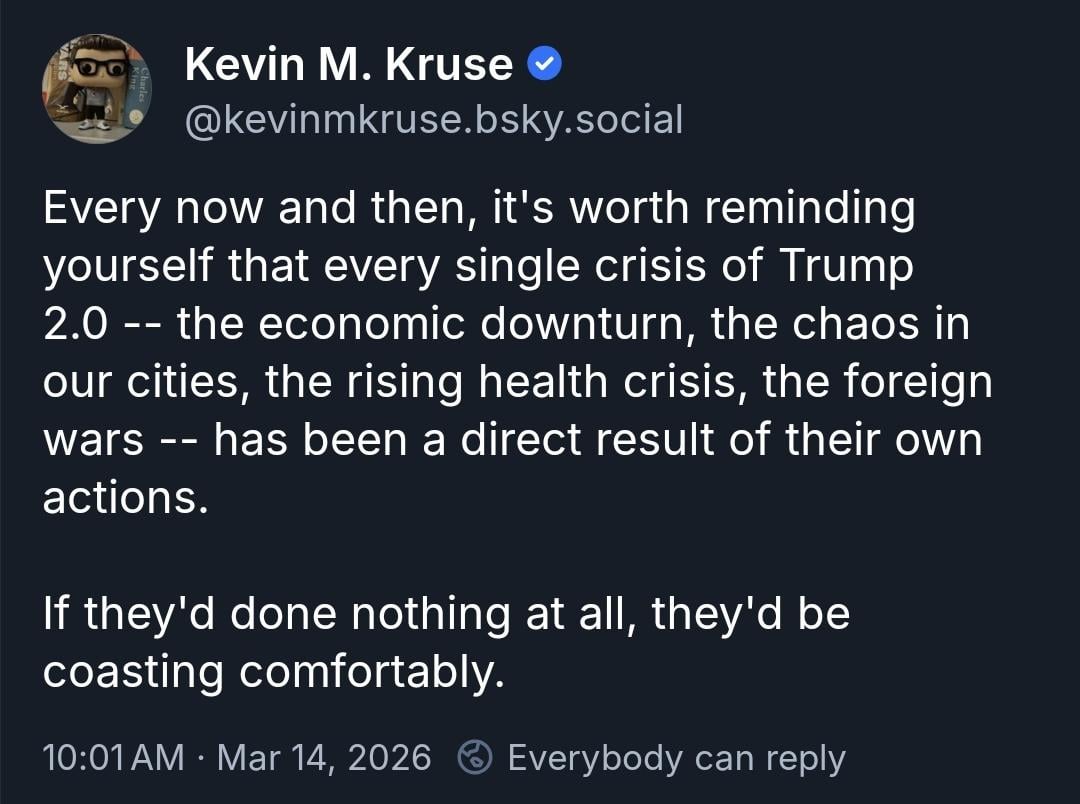Click the "2.0" text in the post

pyautogui.click(x=75, y=325)
